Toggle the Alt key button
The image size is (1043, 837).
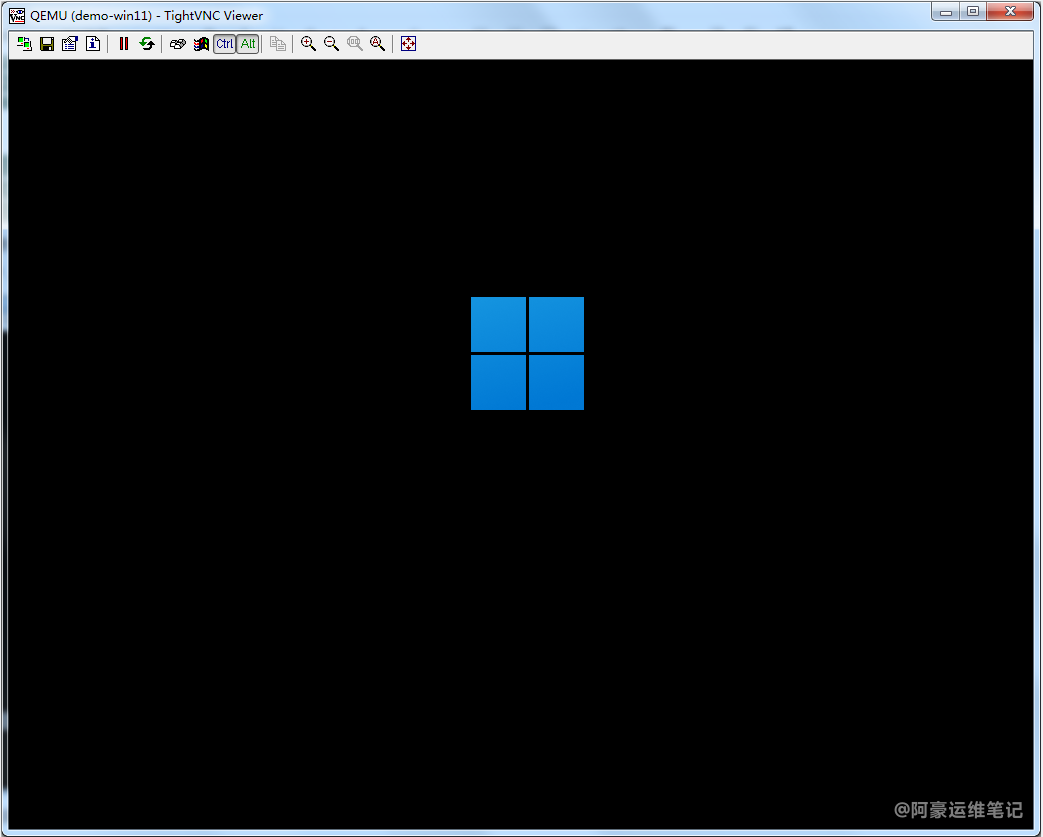click(x=248, y=44)
